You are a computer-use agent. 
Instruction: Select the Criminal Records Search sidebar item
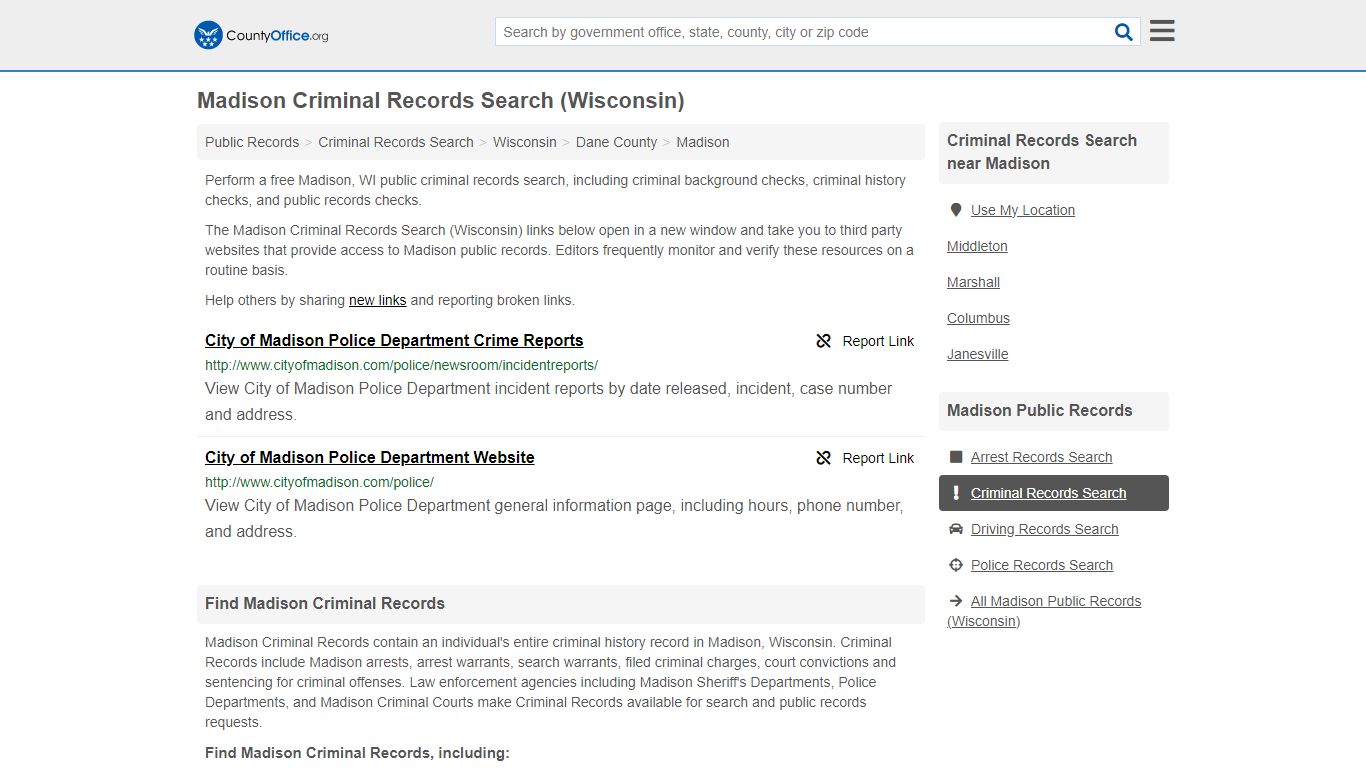click(x=1054, y=493)
